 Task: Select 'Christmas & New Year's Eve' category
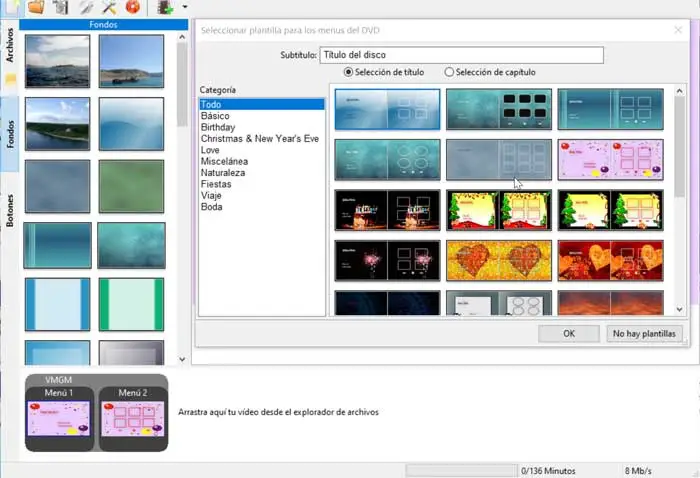pos(259,139)
